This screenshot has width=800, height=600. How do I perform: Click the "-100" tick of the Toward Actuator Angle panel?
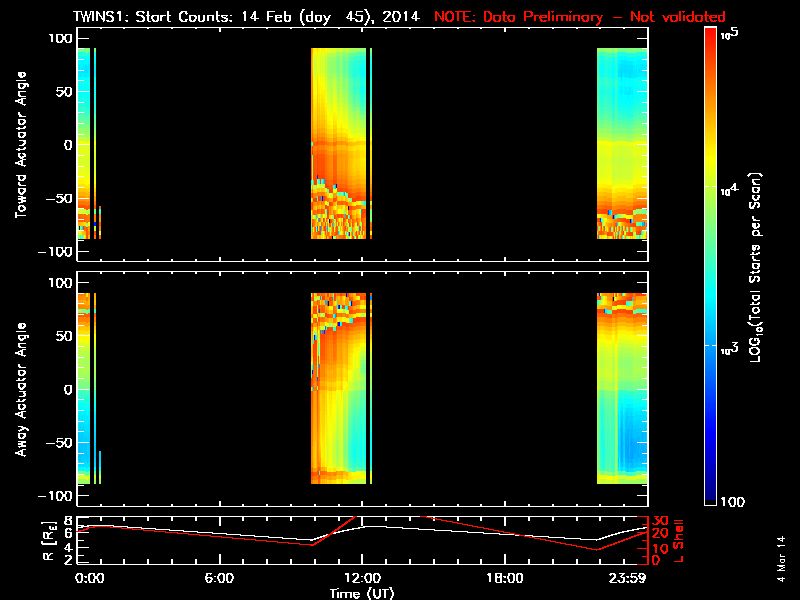(55, 252)
